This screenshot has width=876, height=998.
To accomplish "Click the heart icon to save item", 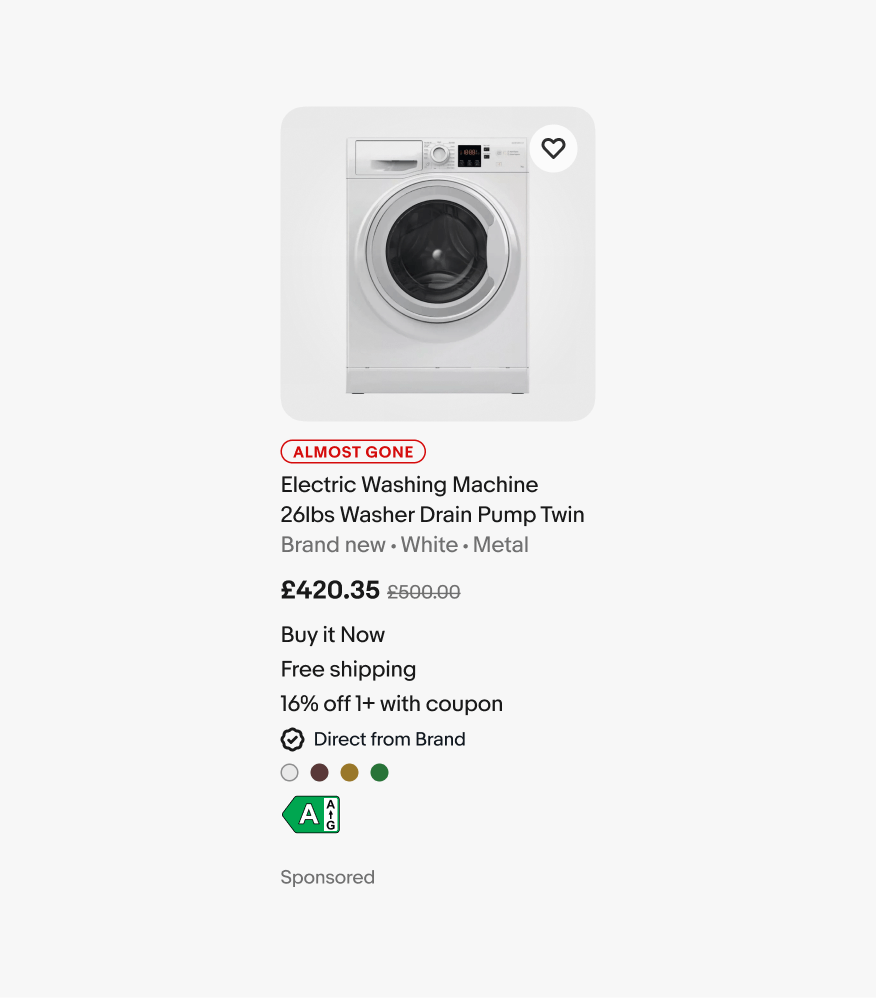I will pyautogui.click(x=553, y=149).
